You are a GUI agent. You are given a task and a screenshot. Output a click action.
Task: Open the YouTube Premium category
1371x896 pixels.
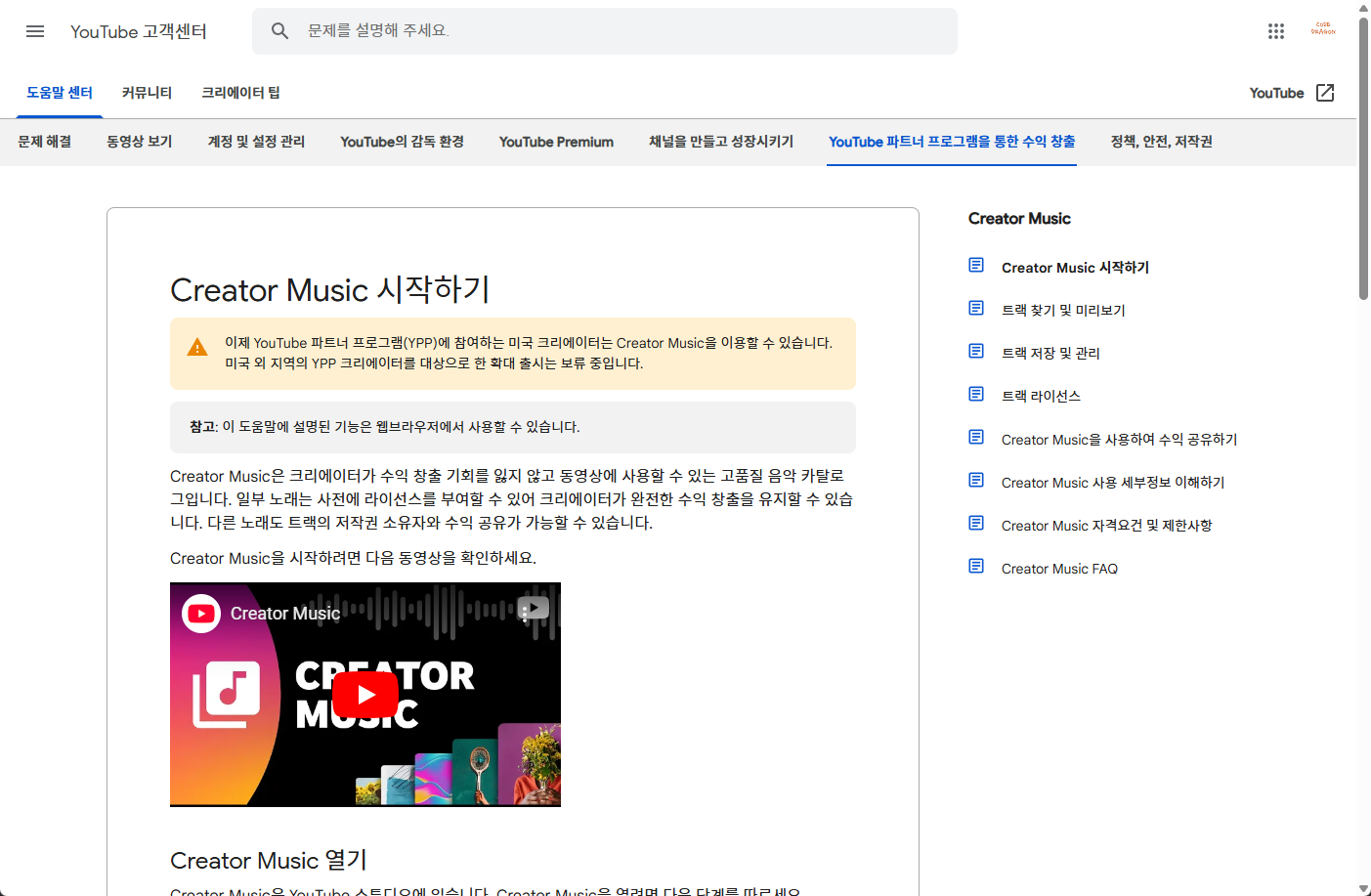(x=556, y=142)
